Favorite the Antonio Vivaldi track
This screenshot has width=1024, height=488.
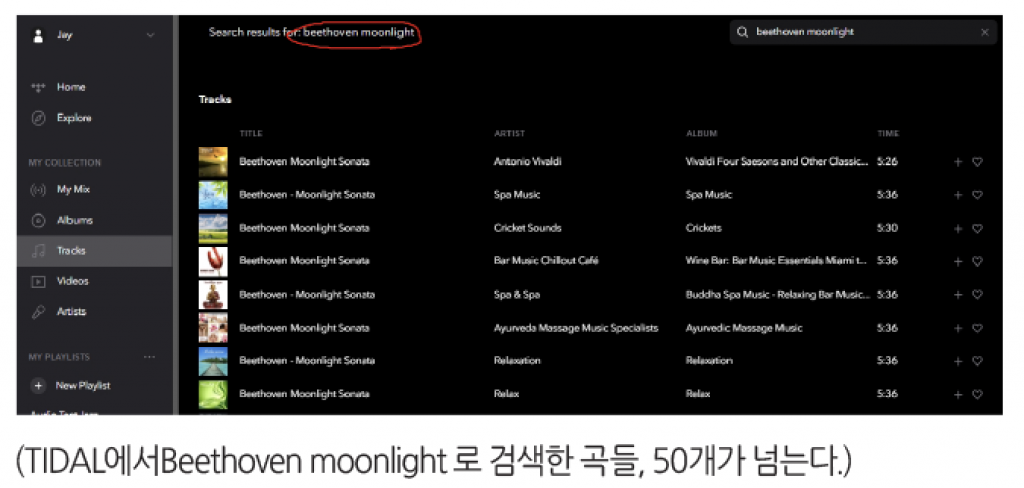click(978, 162)
